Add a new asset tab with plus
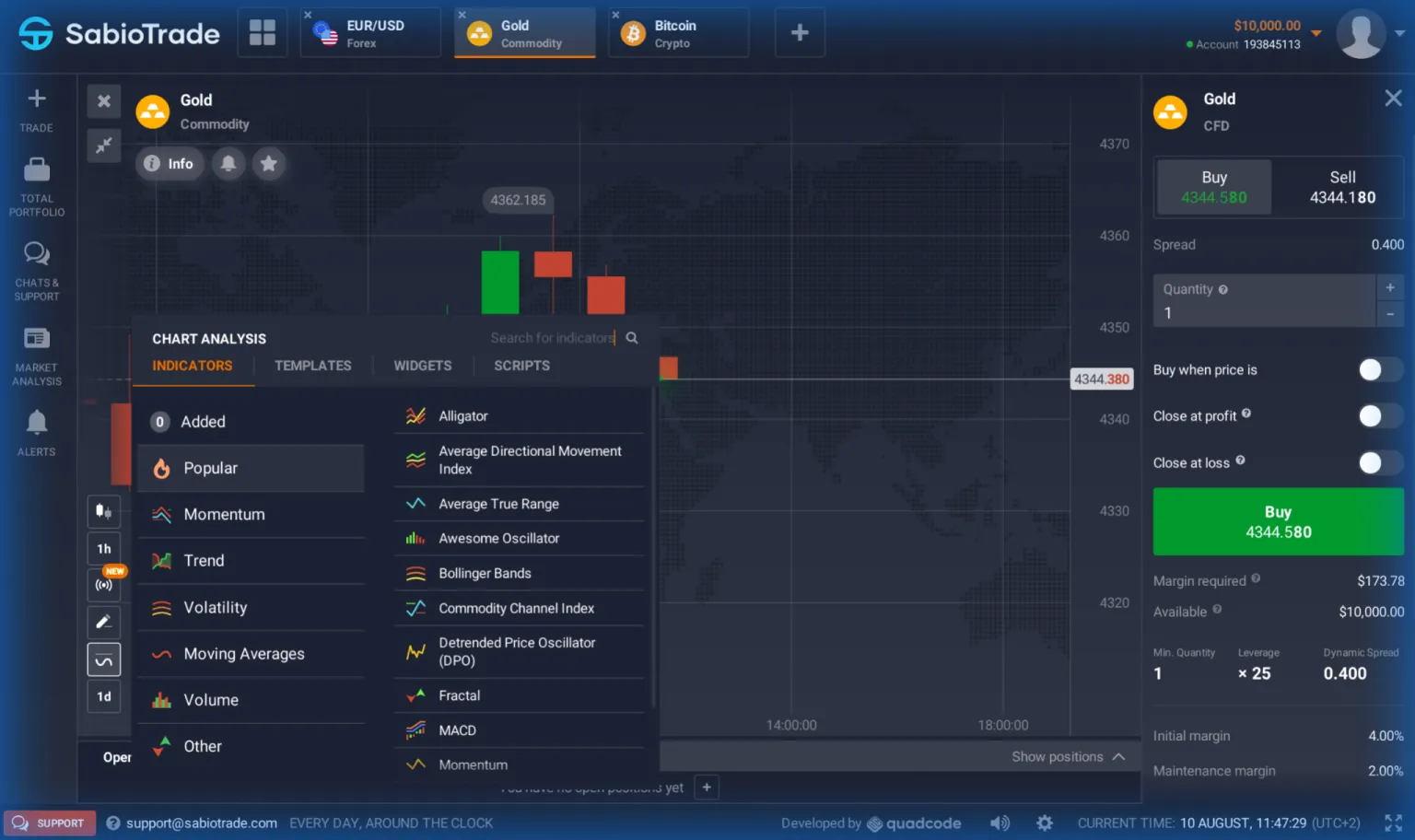Viewport: 1415px width, 840px height. [800, 33]
